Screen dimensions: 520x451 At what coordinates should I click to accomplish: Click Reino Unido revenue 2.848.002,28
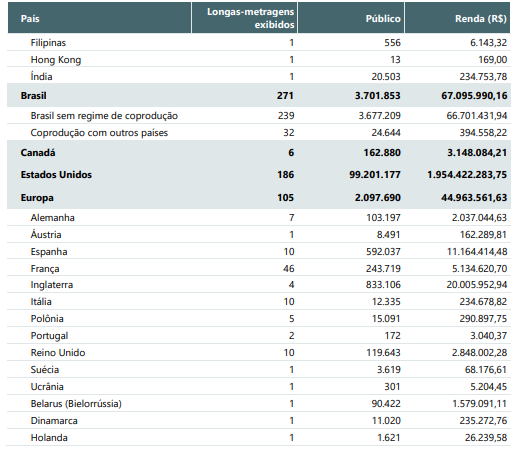tap(479, 353)
